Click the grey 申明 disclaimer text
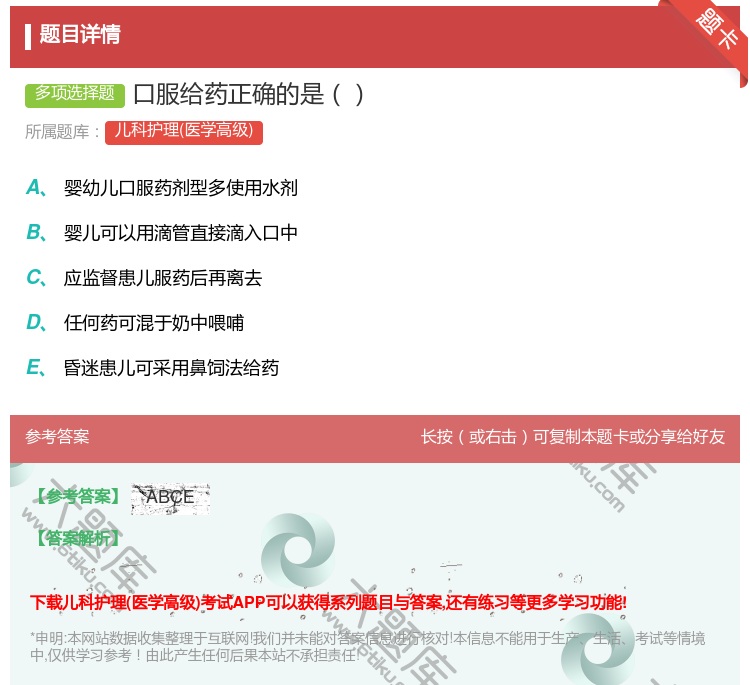The image size is (750, 685). coord(367,646)
